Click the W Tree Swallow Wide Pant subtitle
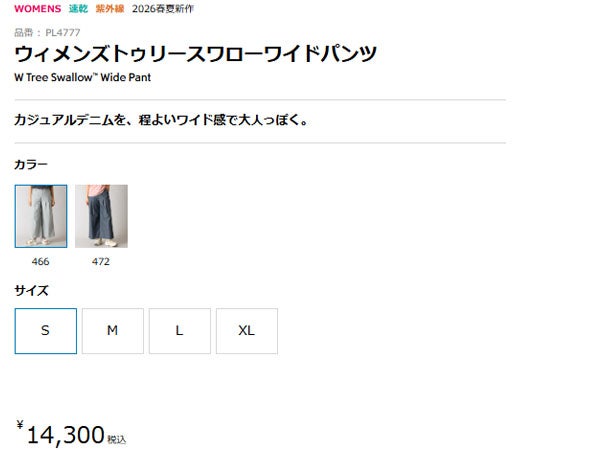This screenshot has width=600, height=450. 83,77
